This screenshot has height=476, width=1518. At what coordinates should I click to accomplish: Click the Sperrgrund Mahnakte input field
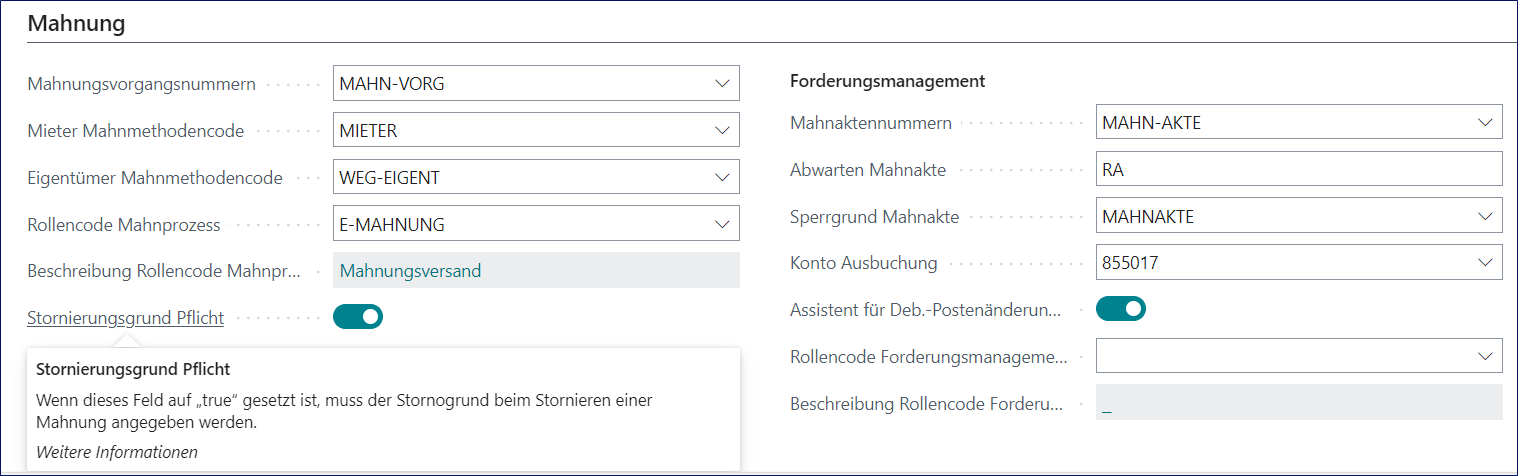(1280, 216)
